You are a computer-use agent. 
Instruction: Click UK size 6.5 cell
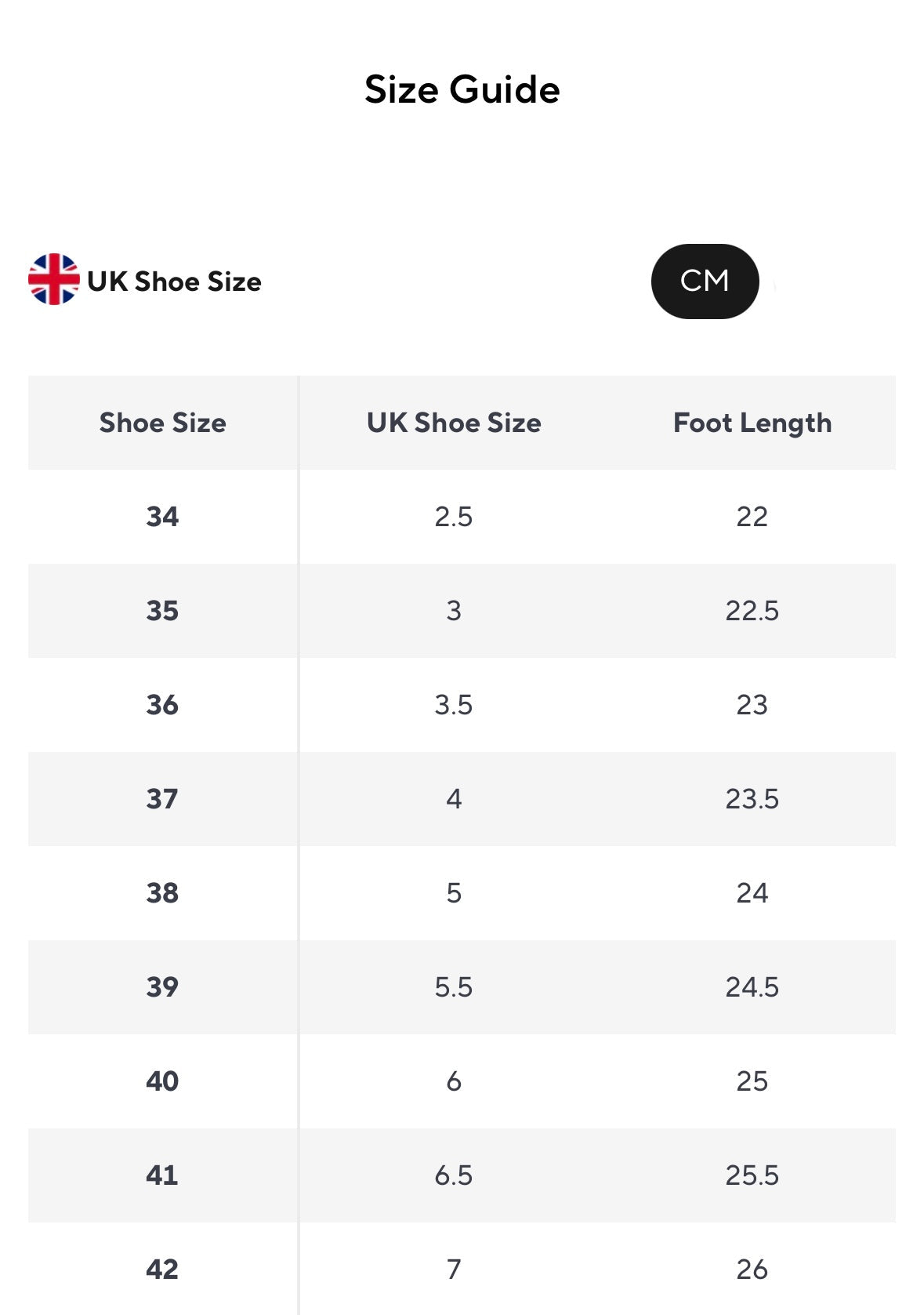(x=454, y=1175)
